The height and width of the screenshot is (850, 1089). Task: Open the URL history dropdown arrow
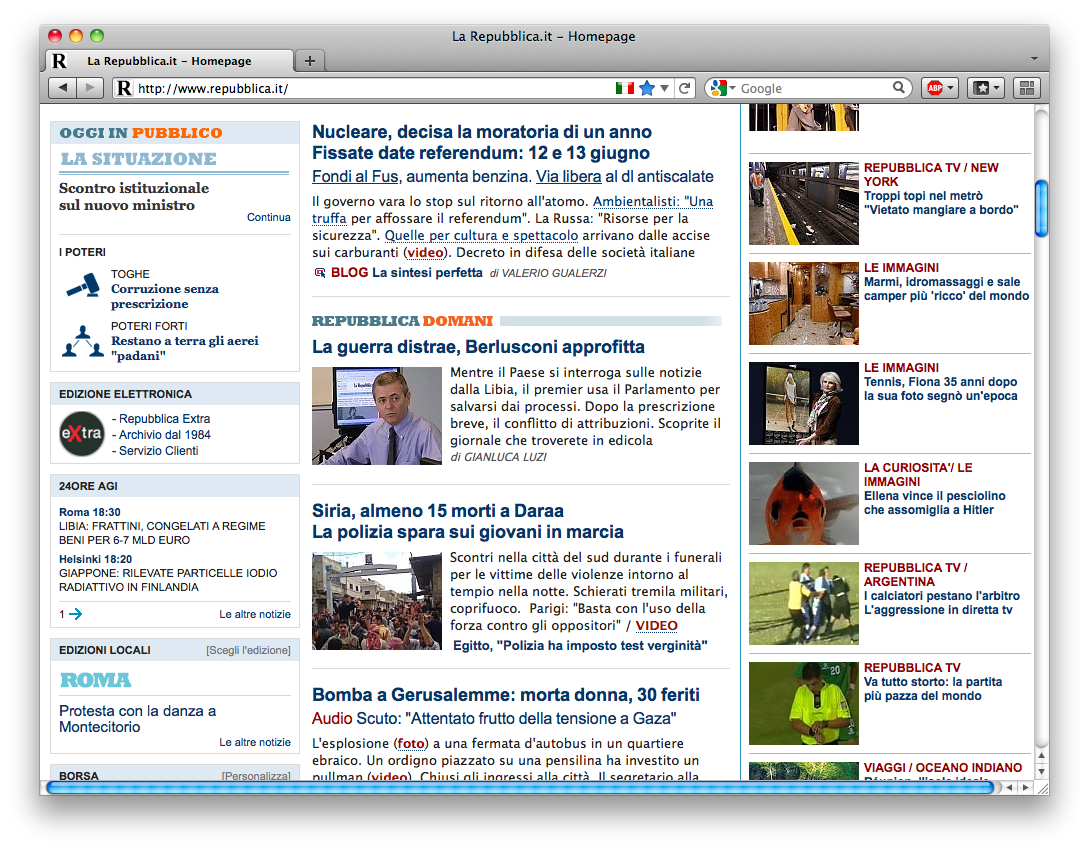click(x=665, y=88)
